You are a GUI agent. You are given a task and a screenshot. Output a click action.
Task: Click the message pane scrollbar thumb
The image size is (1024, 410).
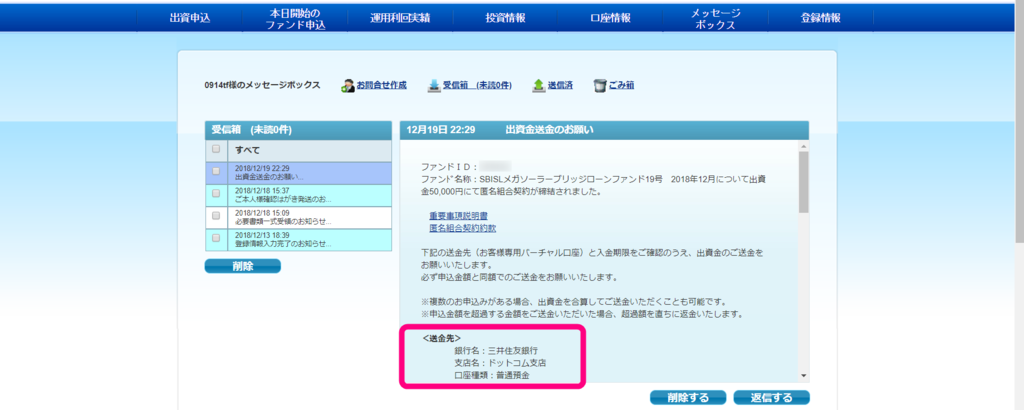tap(803, 182)
